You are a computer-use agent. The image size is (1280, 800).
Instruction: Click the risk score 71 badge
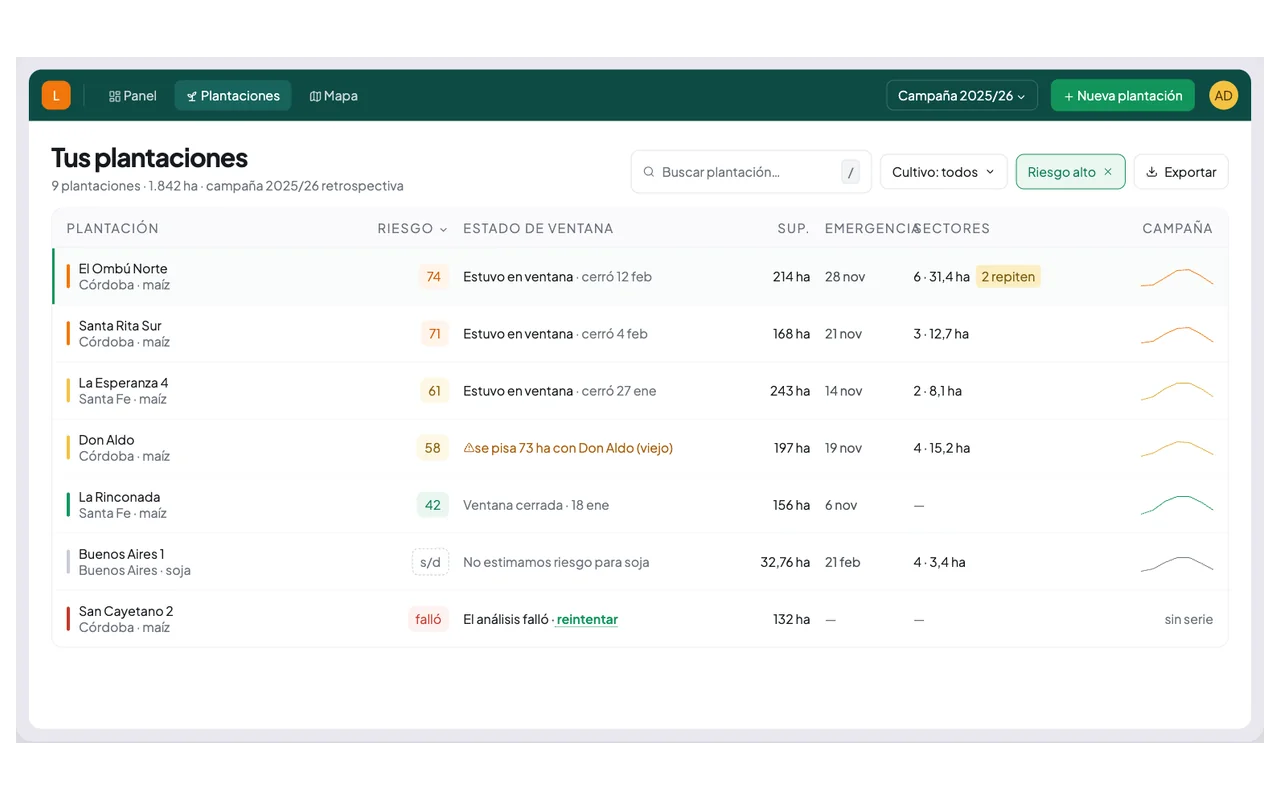tap(434, 334)
